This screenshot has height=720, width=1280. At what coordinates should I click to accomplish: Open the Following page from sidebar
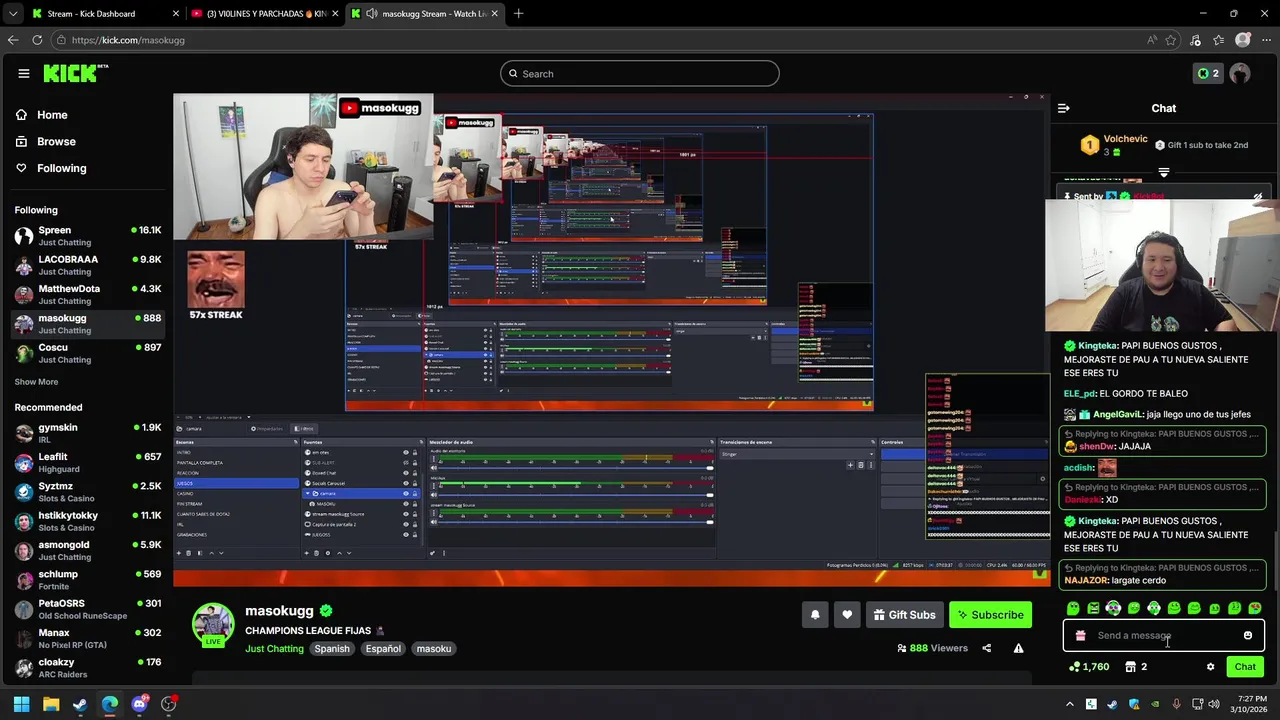50,168
